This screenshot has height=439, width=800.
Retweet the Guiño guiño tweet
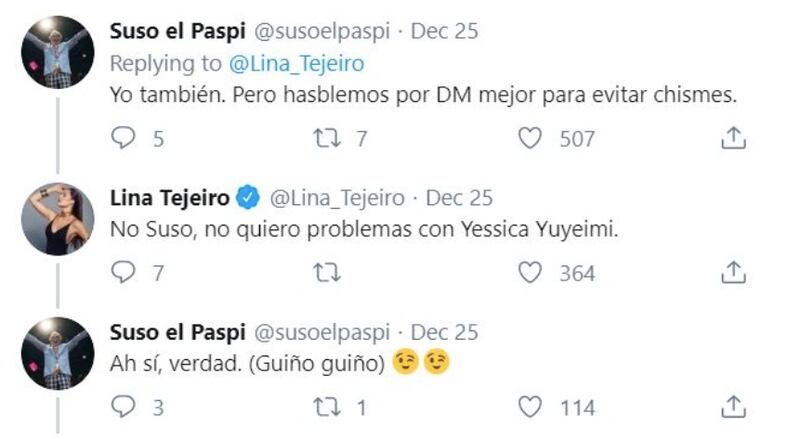pyautogui.click(x=327, y=406)
